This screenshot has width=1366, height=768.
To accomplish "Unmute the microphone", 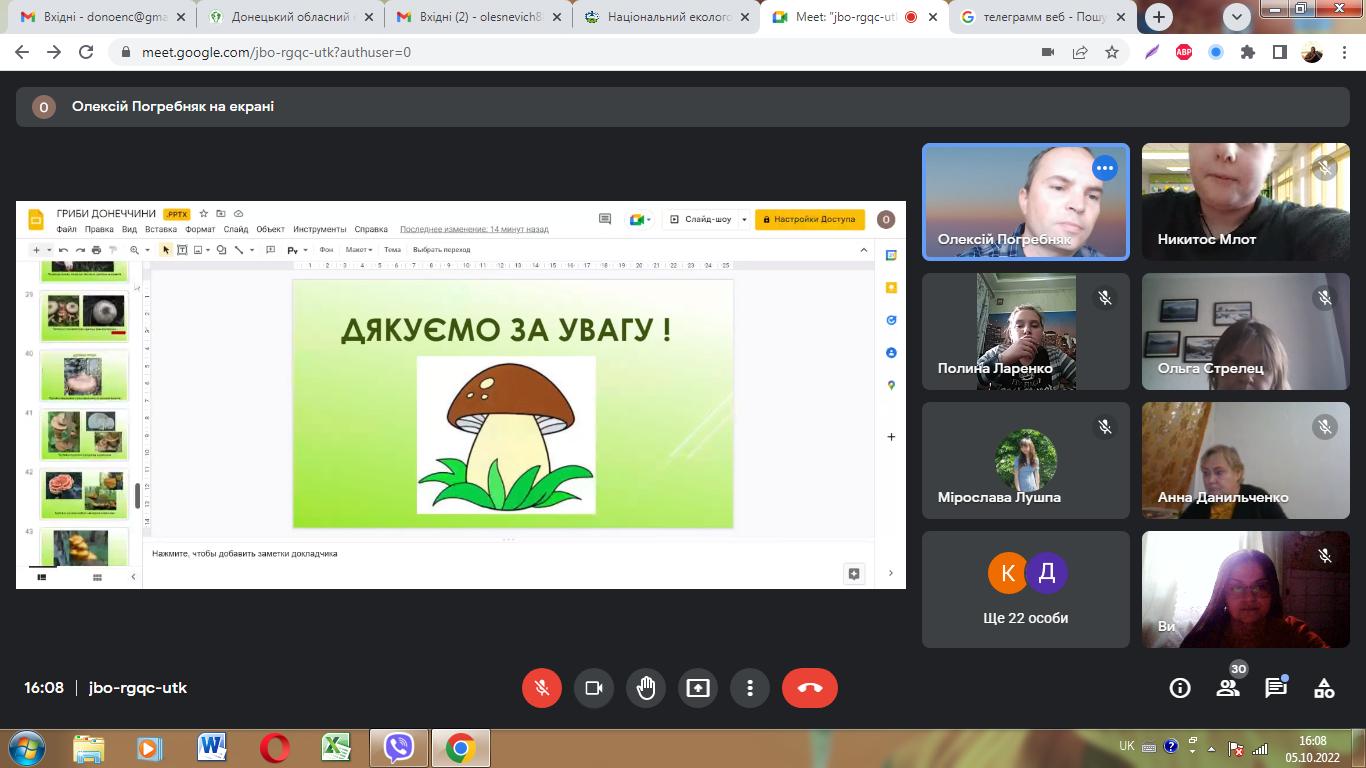I will coord(542,688).
